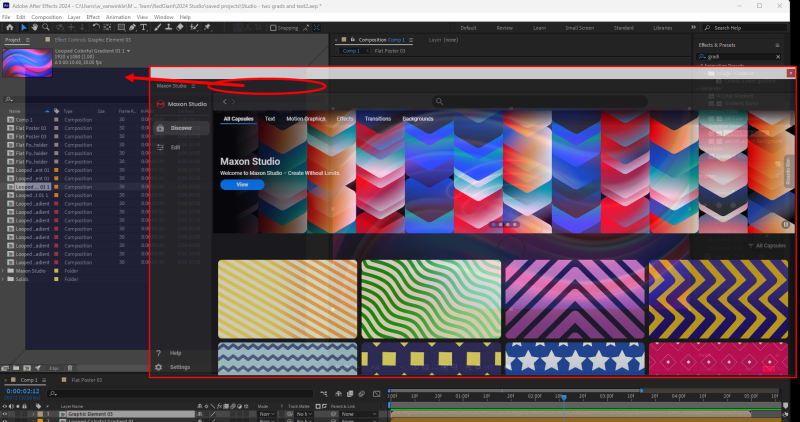Image resolution: width=800 pixels, height=422 pixels.
Task: Select the Small Screen workspace
Action: tap(579, 28)
